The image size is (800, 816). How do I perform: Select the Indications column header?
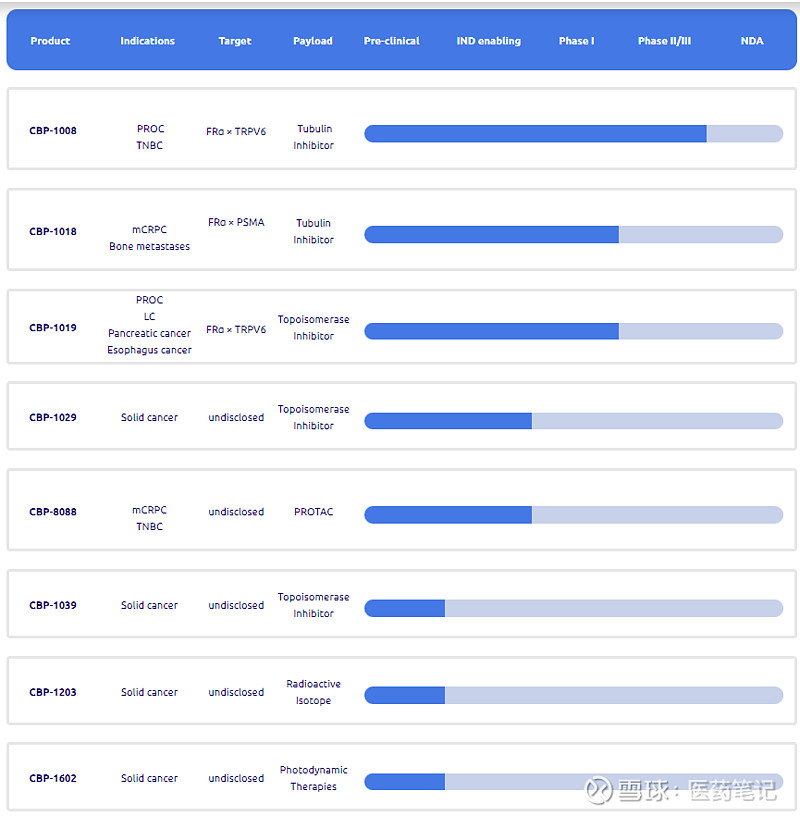tap(147, 41)
